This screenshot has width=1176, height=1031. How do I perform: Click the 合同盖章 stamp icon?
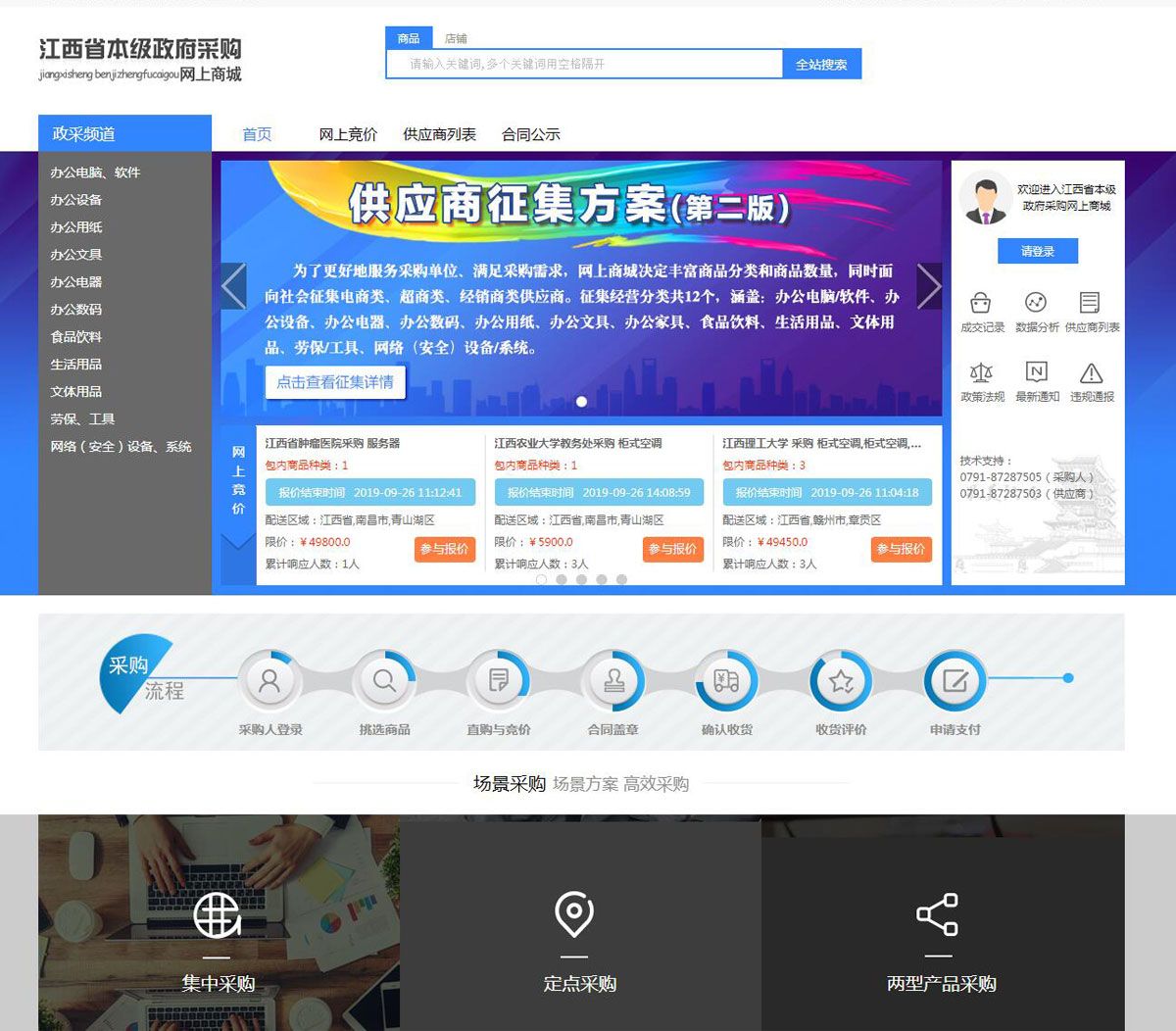(613, 681)
